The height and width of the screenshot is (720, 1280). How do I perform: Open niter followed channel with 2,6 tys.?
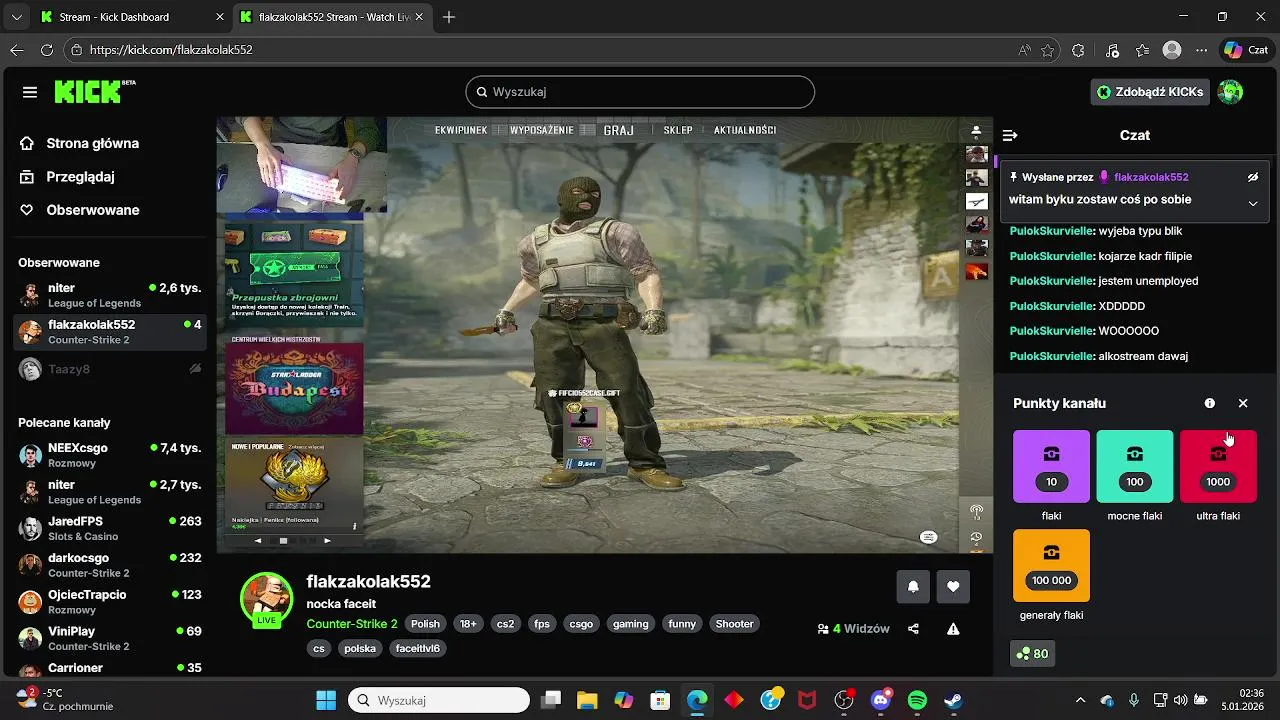[x=110, y=295]
